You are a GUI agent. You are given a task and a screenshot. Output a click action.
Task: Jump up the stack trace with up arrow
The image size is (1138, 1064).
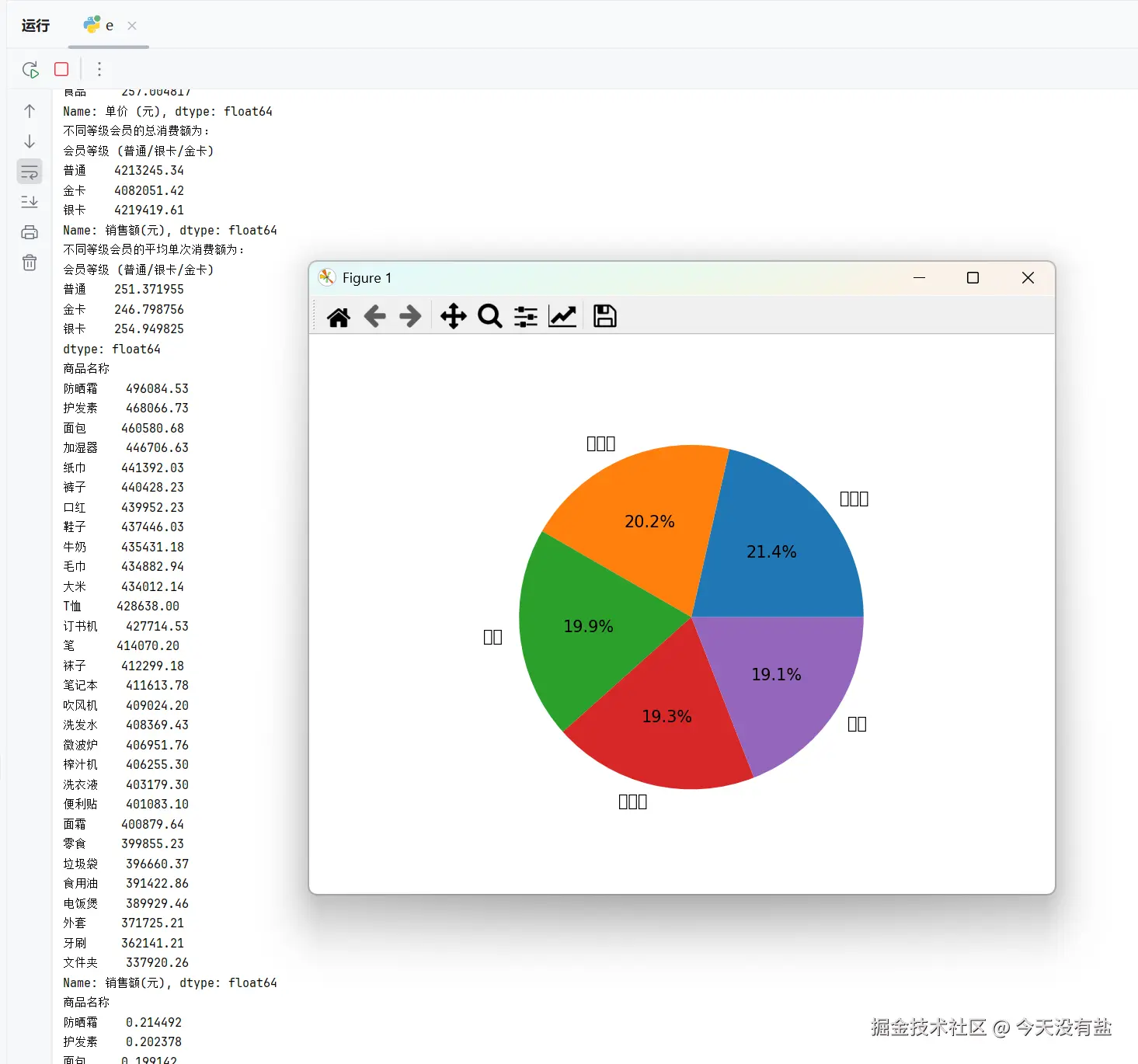[x=30, y=111]
